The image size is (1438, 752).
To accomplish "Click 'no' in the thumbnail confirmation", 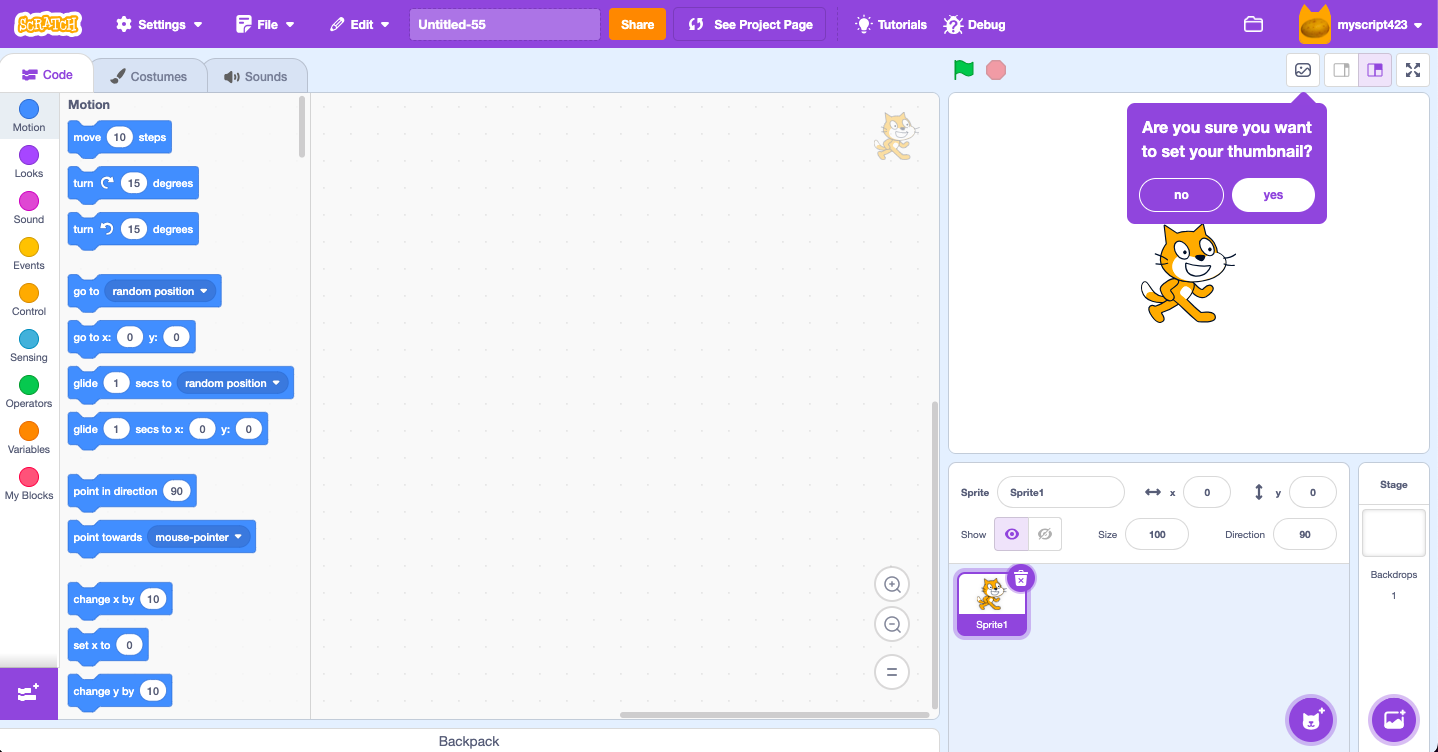I will click(1181, 195).
